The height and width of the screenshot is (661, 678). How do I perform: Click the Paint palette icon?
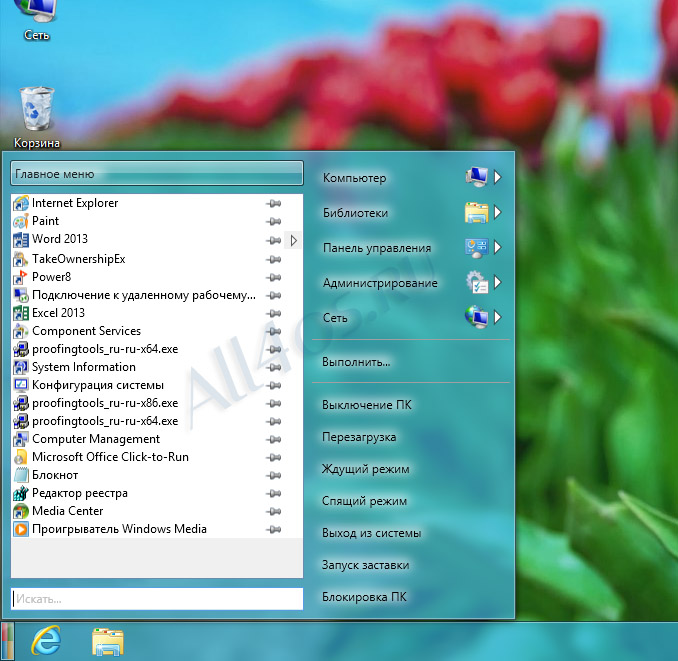[21, 221]
